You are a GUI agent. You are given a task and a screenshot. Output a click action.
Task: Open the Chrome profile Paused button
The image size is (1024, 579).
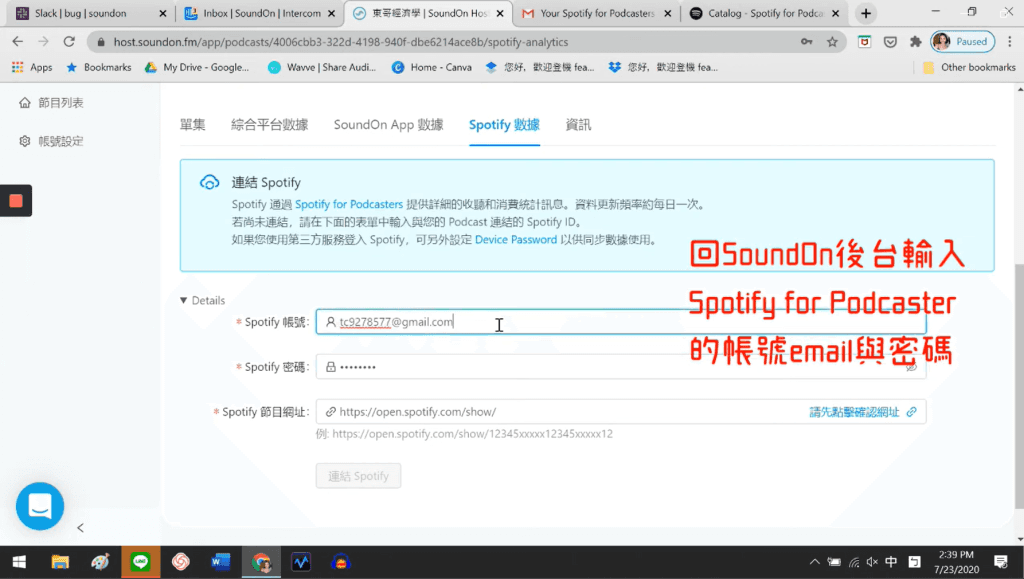coord(963,42)
